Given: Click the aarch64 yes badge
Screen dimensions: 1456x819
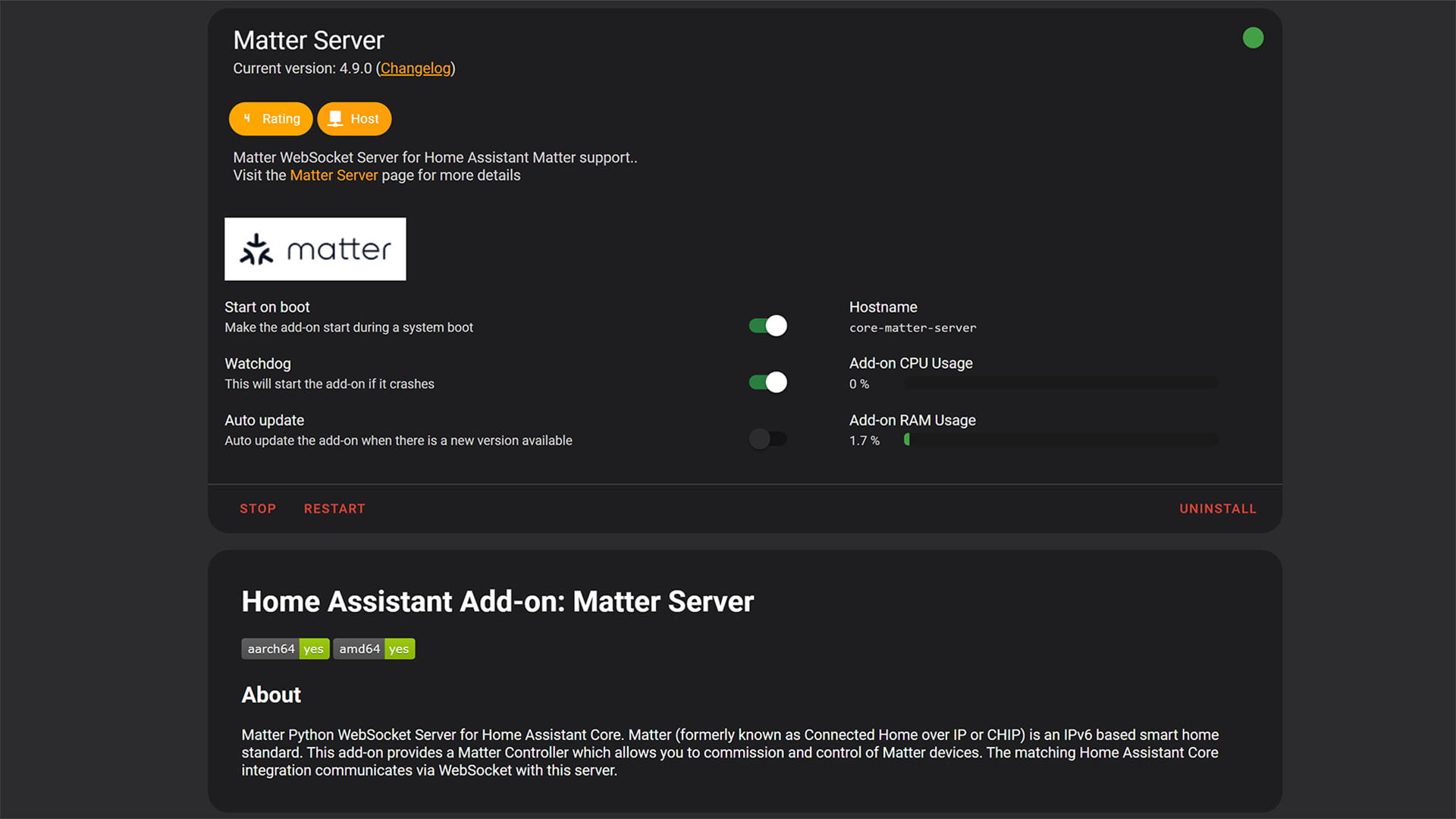Looking at the screenshot, I should (x=285, y=649).
